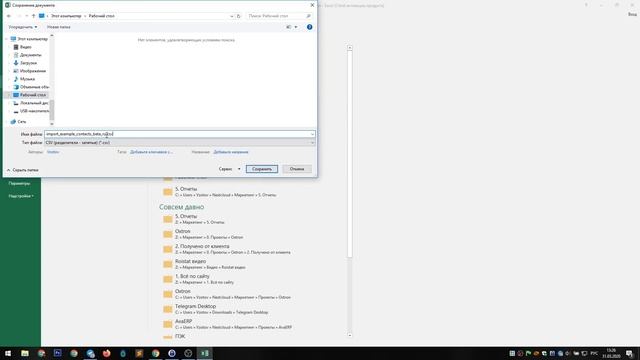Switch to Excel in the taskbar
Screen dimensions: 640x360
click(204, 353)
